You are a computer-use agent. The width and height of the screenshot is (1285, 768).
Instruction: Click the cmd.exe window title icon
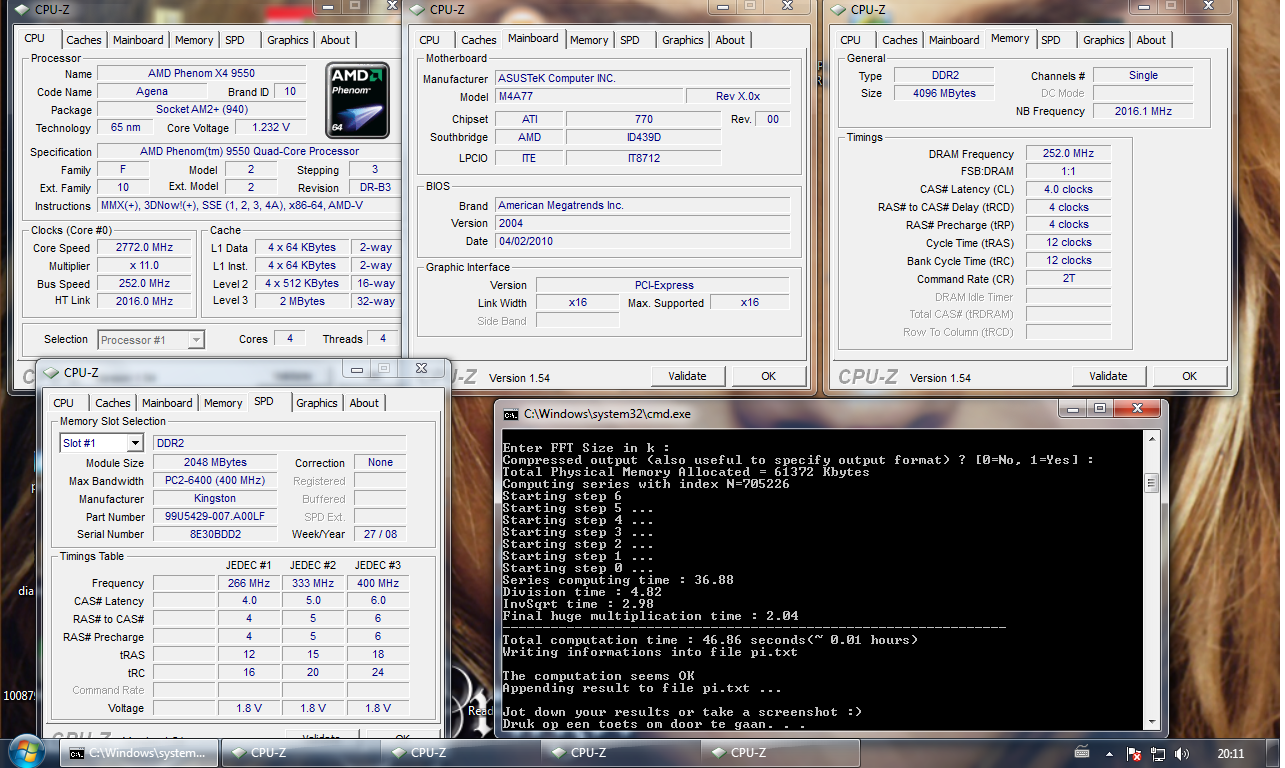pyautogui.click(x=510, y=413)
